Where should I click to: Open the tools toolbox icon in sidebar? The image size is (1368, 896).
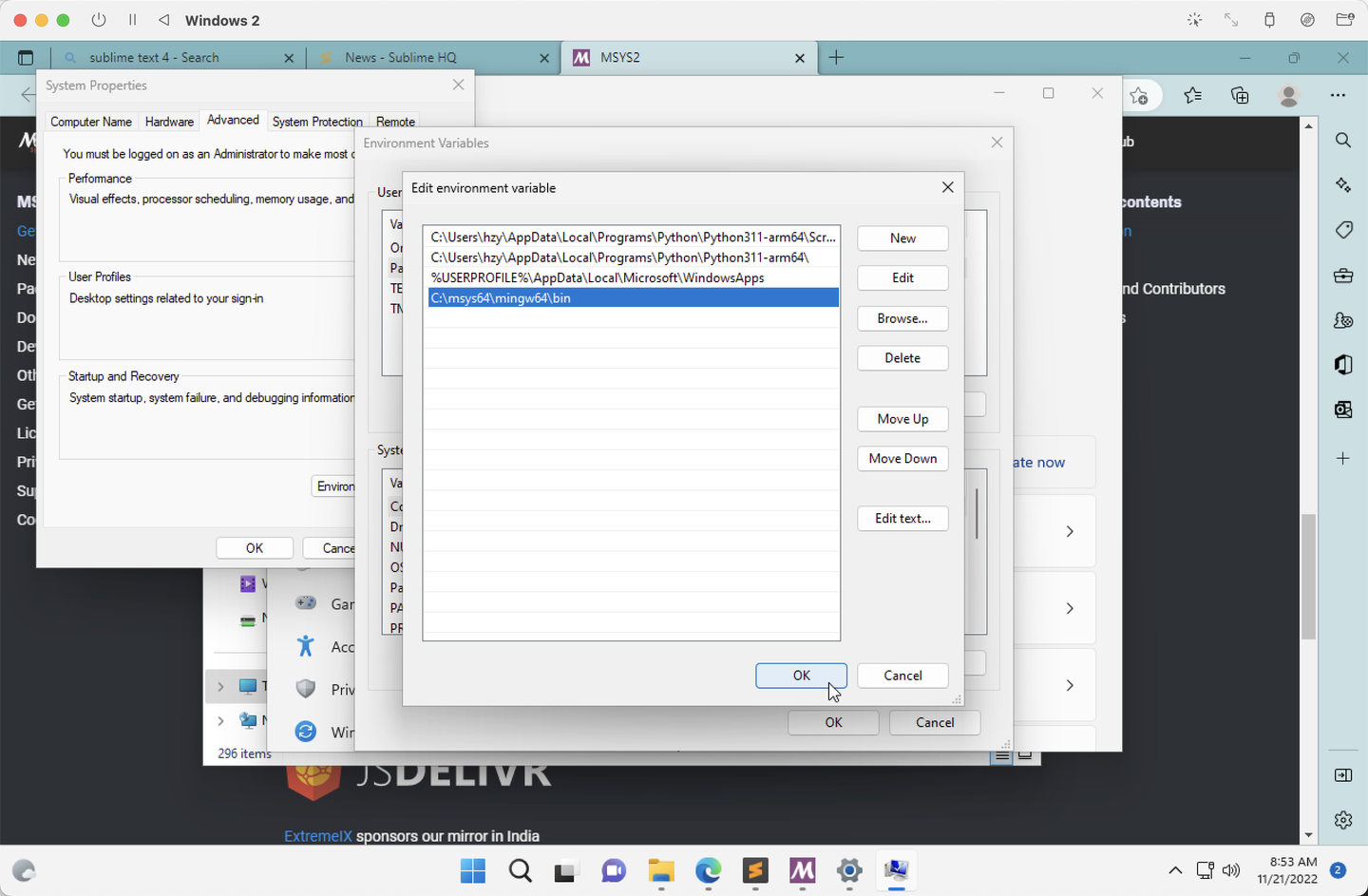click(1342, 275)
